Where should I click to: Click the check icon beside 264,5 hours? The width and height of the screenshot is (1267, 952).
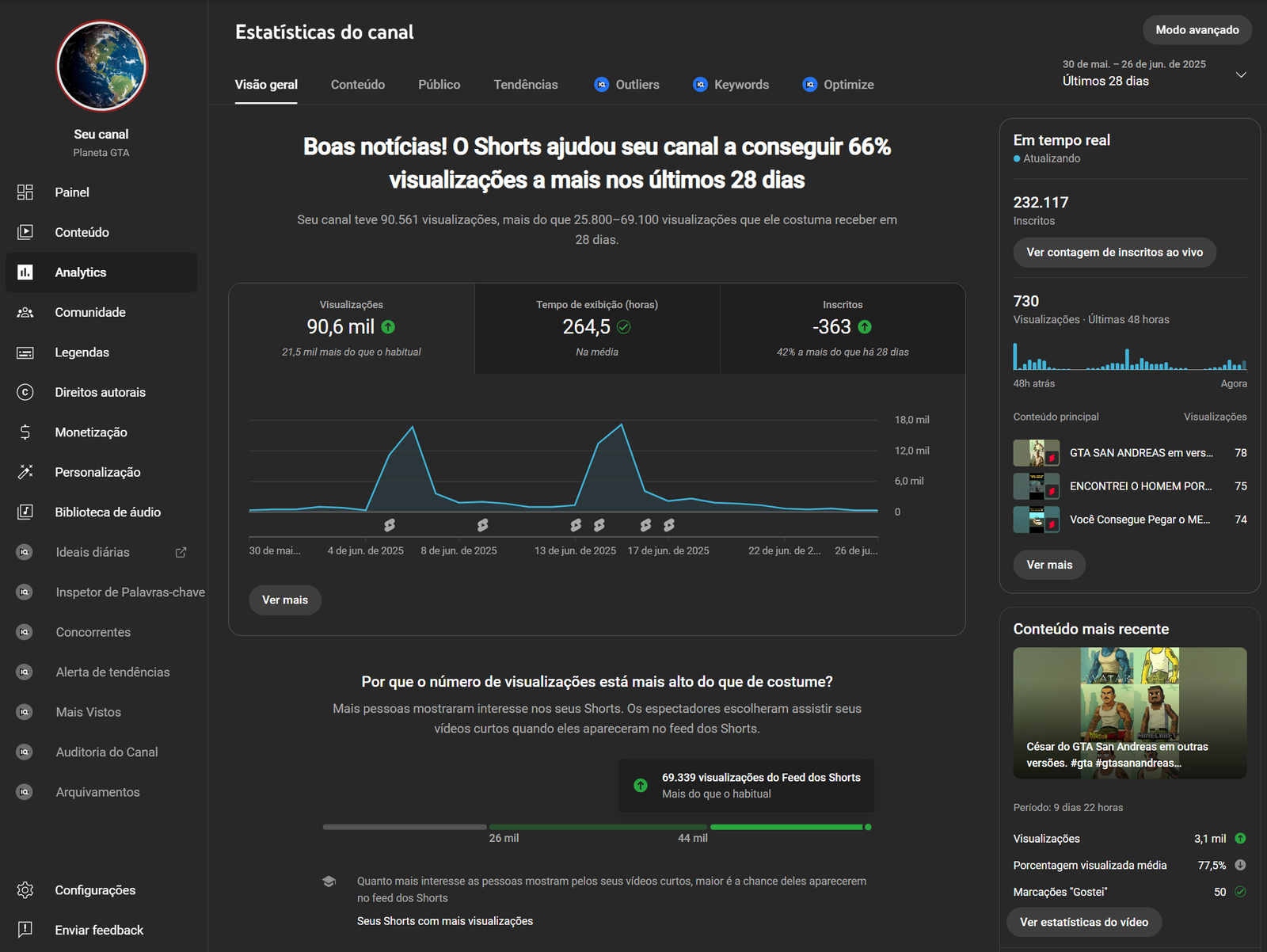(624, 326)
